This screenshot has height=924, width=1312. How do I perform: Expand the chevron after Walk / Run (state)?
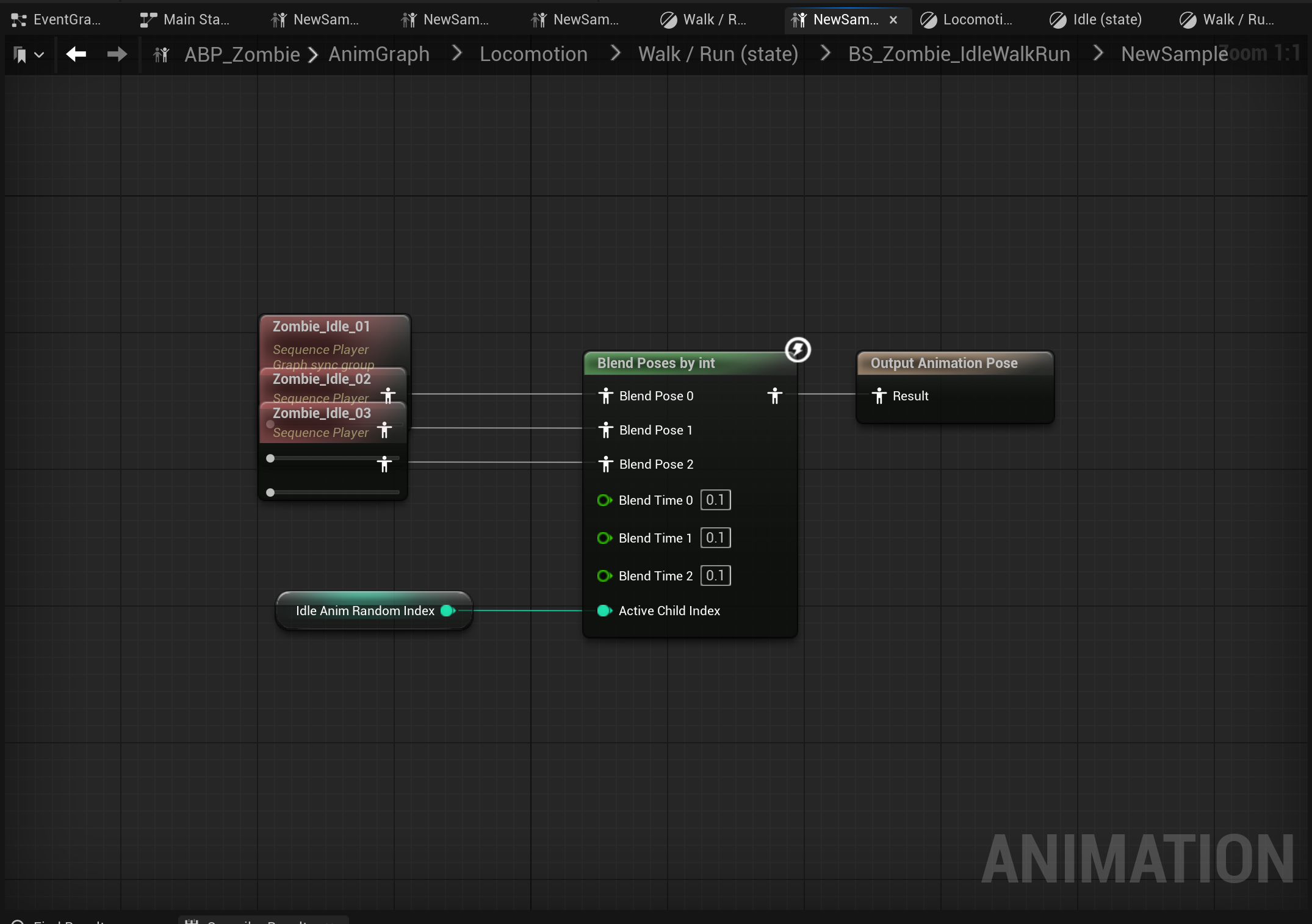click(825, 54)
